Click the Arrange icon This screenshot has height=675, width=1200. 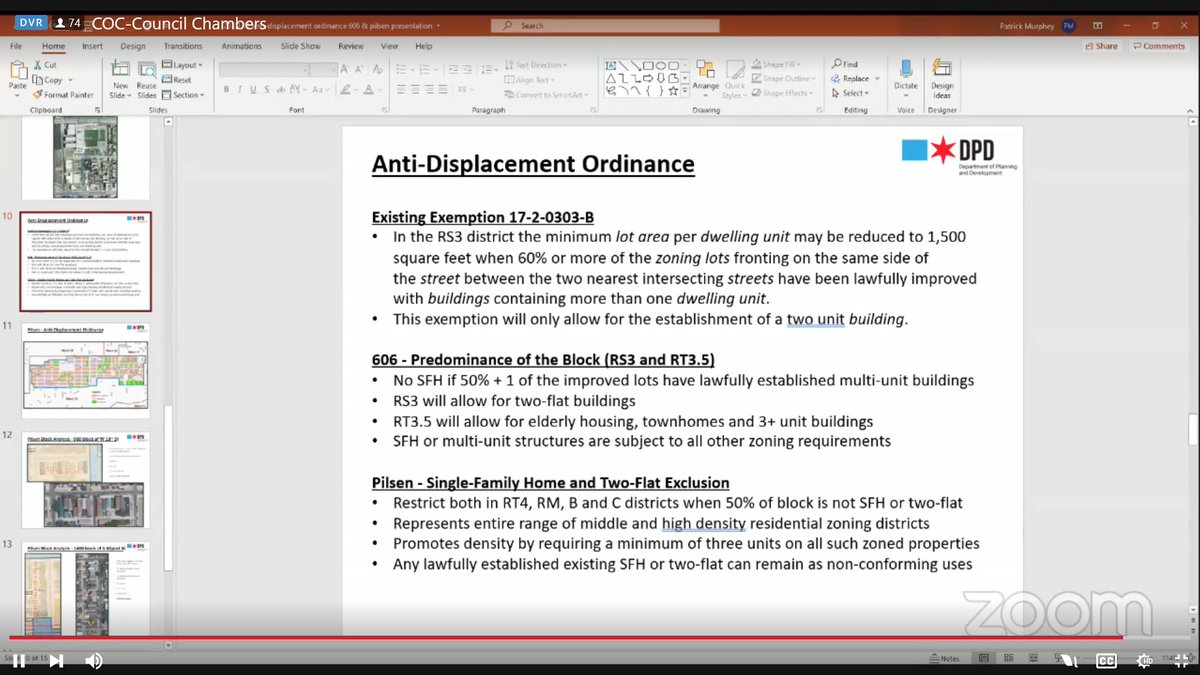[705, 78]
